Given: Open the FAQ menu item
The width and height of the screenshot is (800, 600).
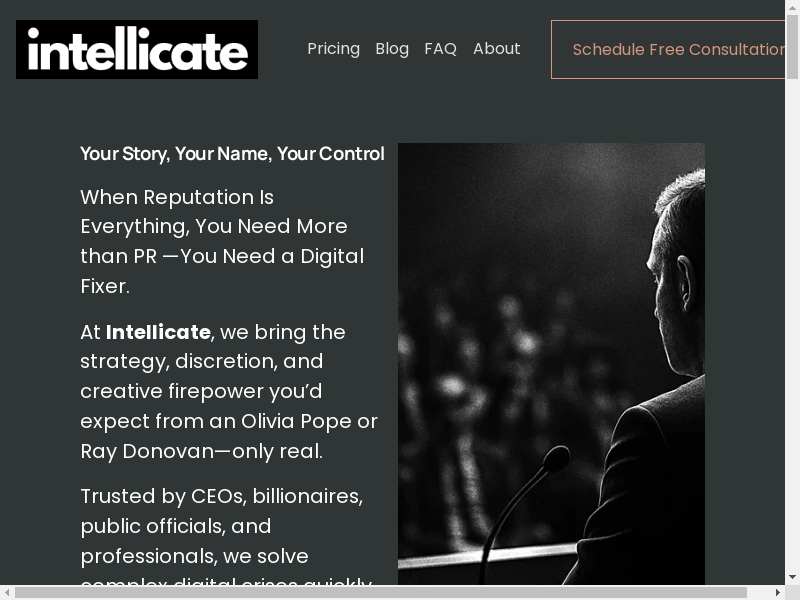Looking at the screenshot, I should coord(440,49).
